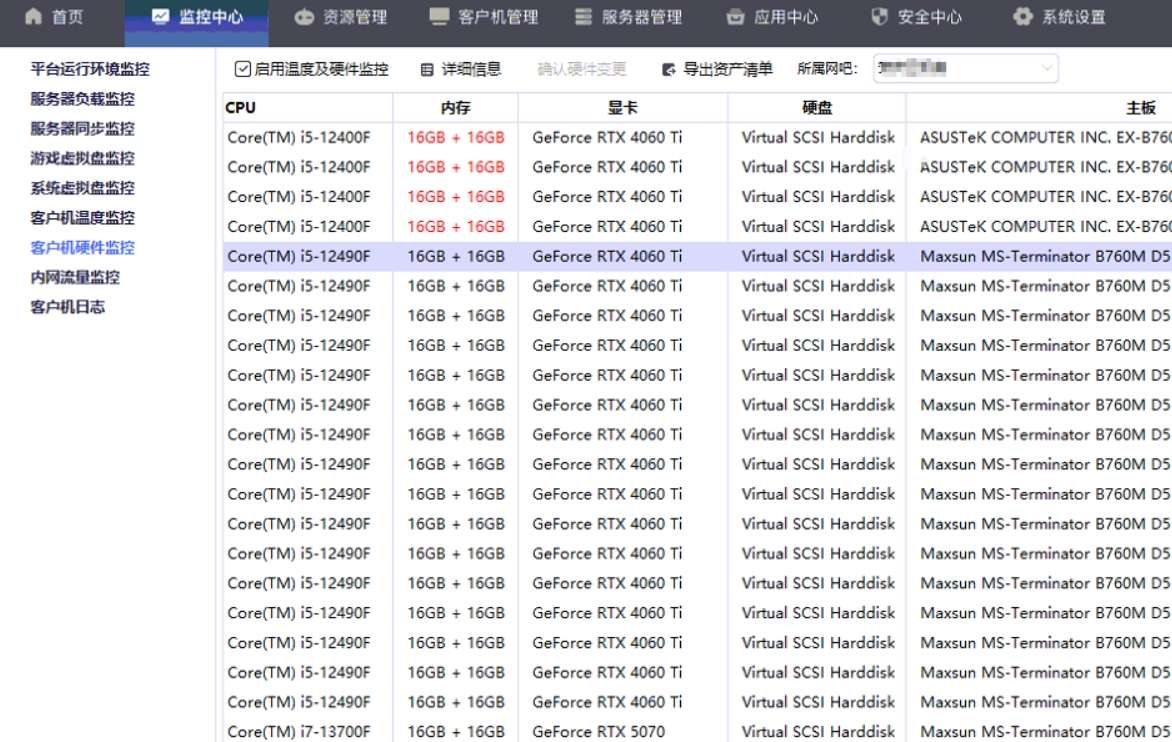Open 安全中心 tab
1172x742 pixels.
click(x=916, y=16)
